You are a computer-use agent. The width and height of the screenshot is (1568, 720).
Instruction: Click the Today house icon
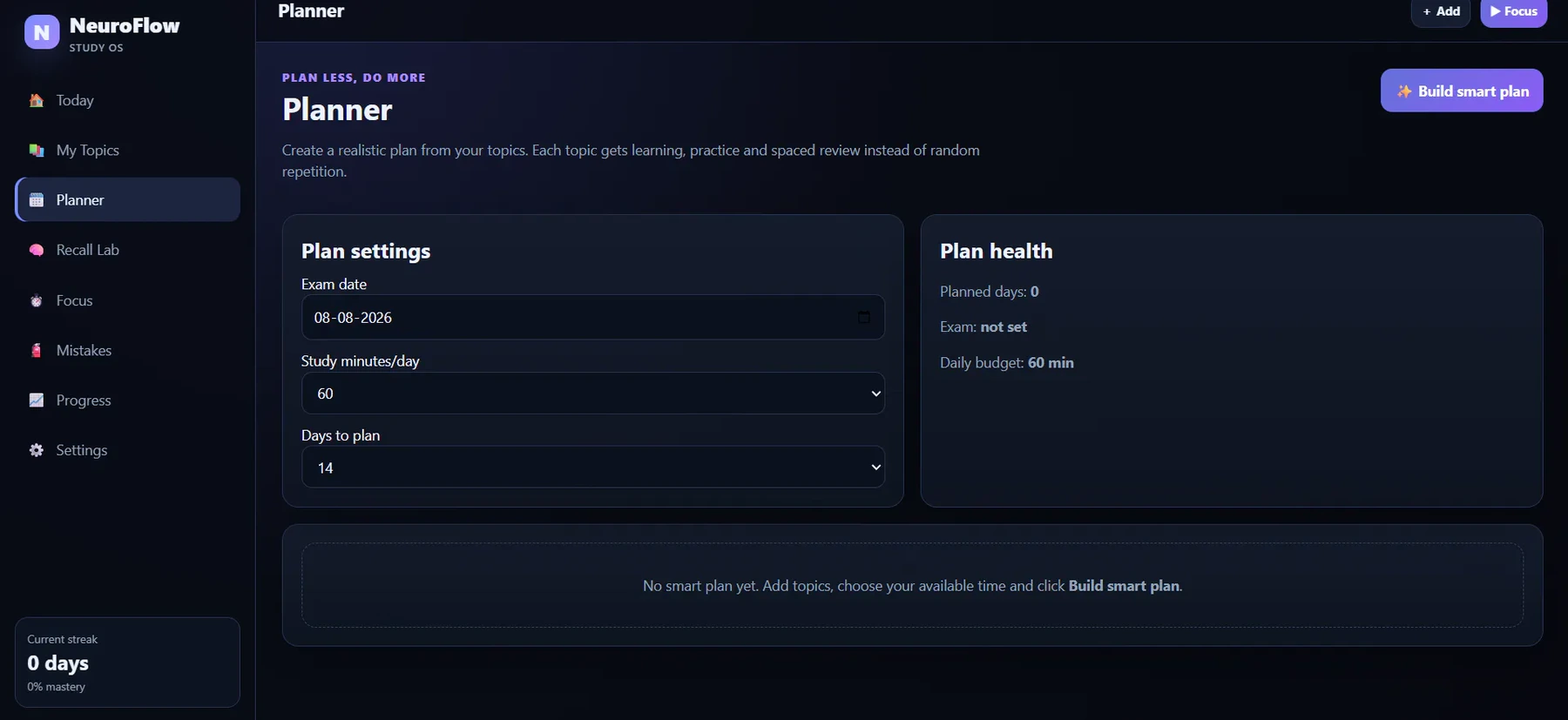[x=37, y=100]
